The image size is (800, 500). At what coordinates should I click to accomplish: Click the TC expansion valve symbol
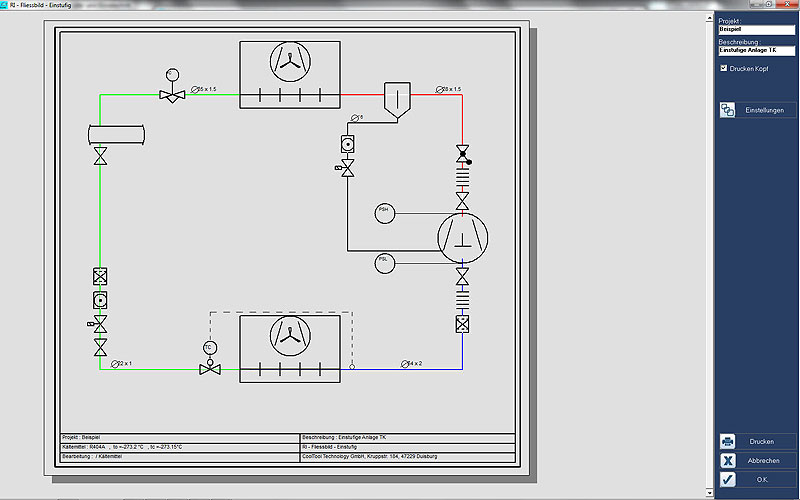tap(209, 367)
